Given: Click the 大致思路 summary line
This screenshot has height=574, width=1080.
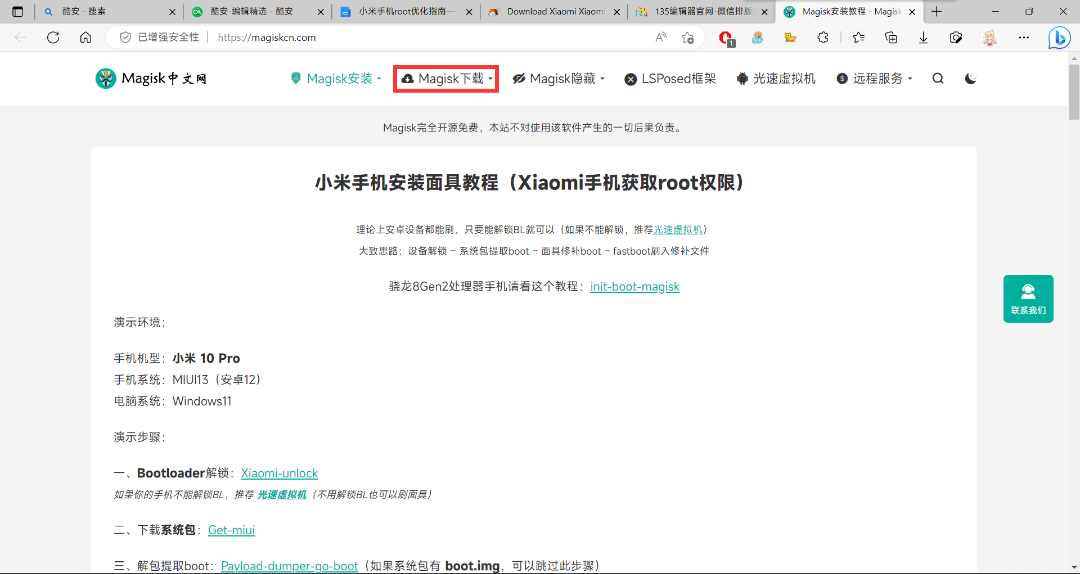Looking at the screenshot, I should (533, 251).
